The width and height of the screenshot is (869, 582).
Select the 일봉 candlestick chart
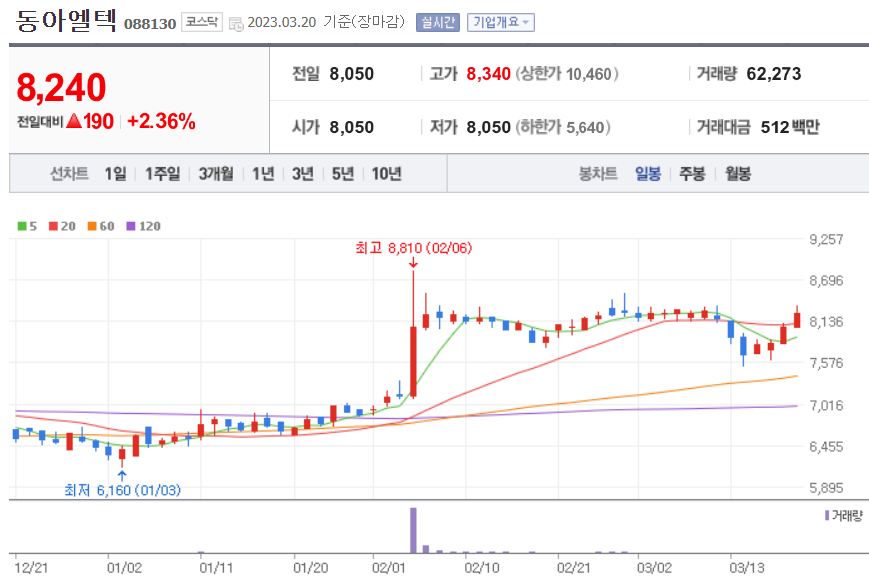[x=648, y=174]
